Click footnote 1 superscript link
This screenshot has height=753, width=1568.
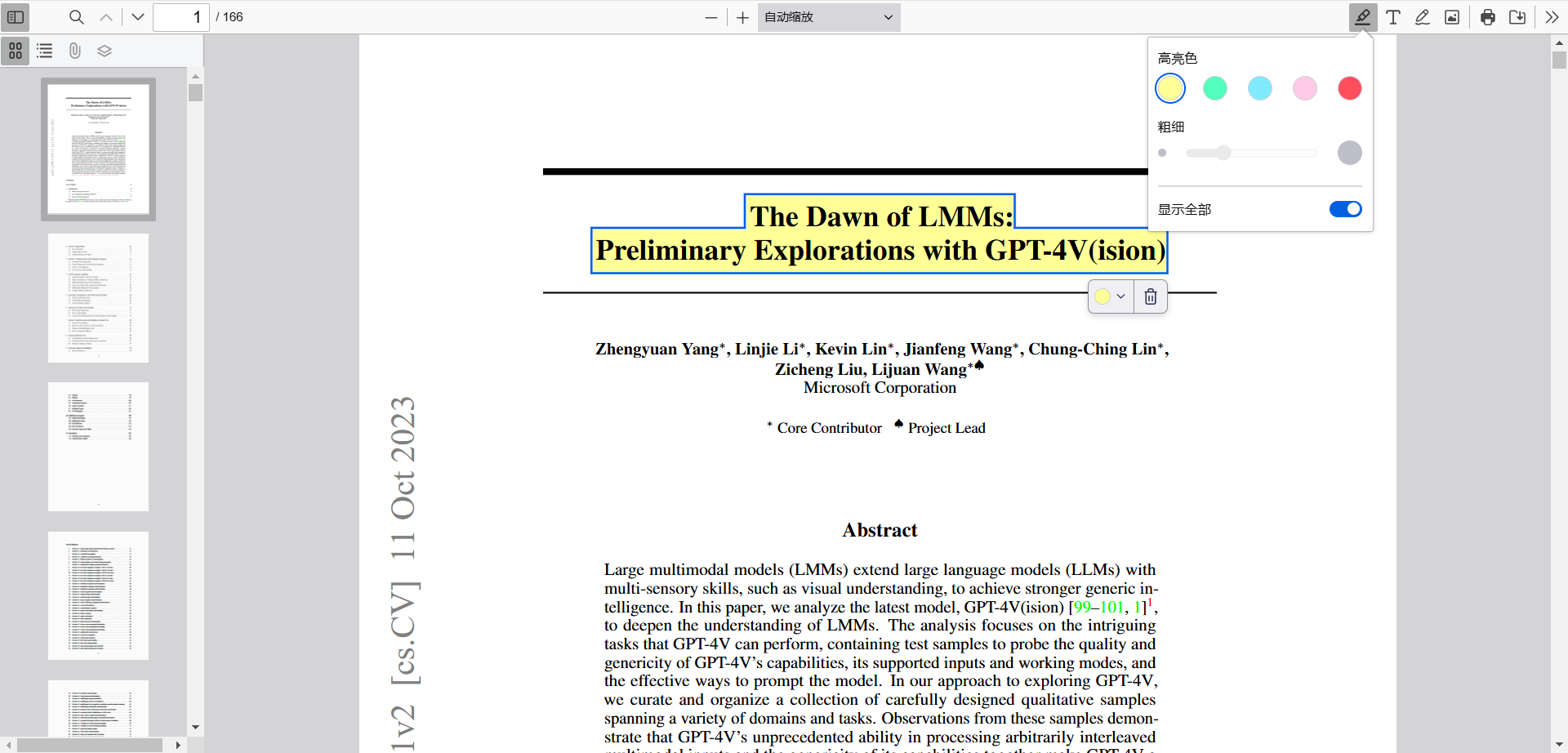pos(1150,603)
